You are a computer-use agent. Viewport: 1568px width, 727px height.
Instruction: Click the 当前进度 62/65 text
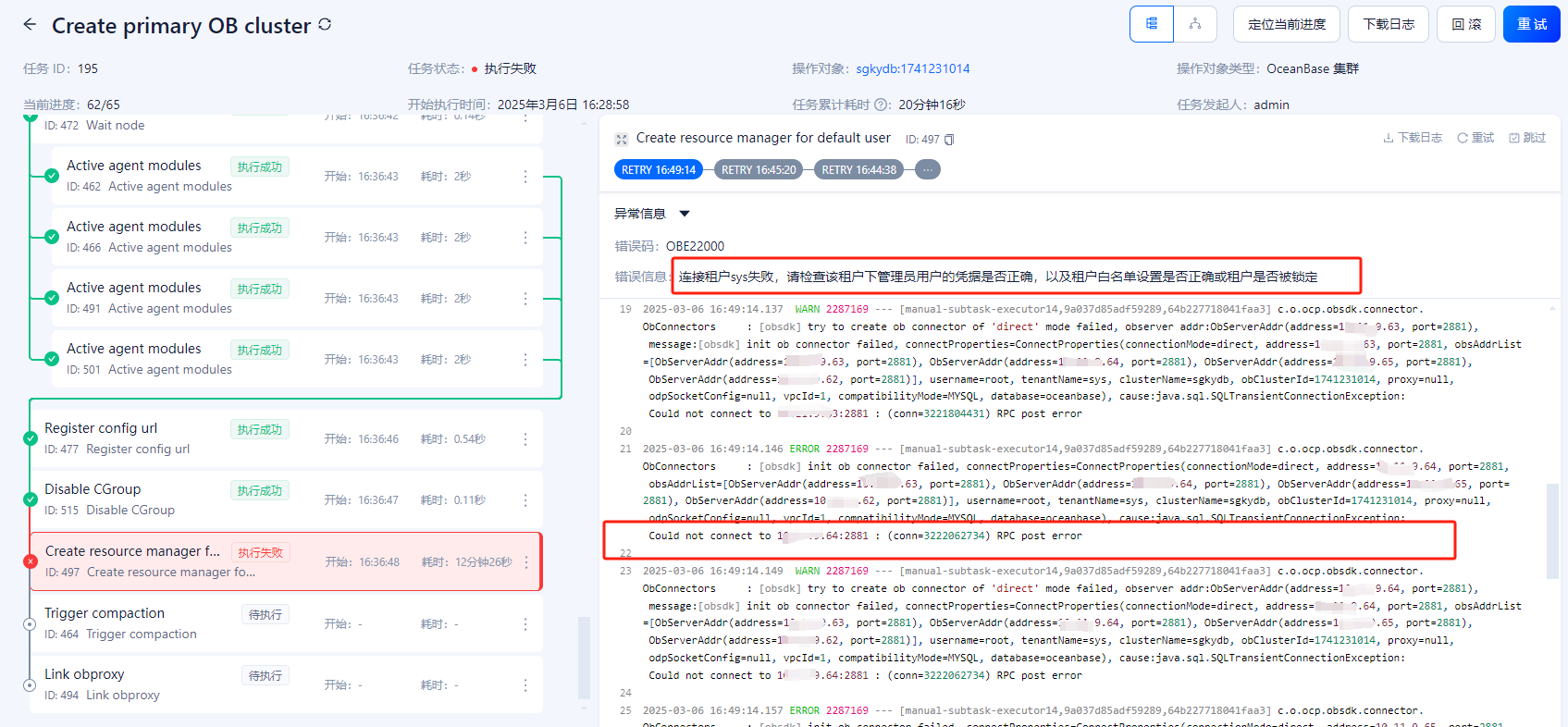pyautogui.click(x=71, y=105)
